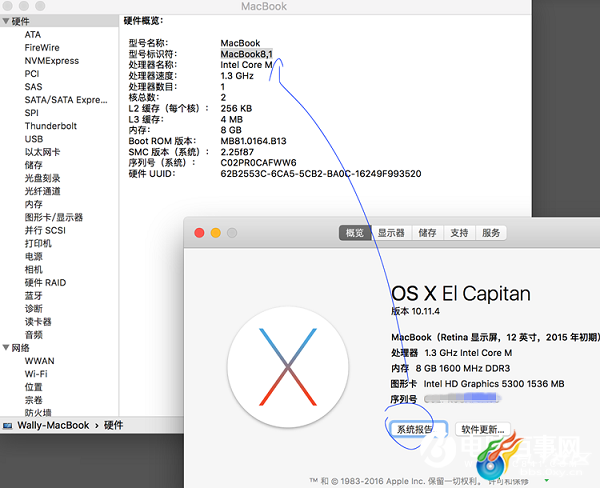Select SAS sidebar item
The width and height of the screenshot is (600, 488).
click(x=33, y=87)
